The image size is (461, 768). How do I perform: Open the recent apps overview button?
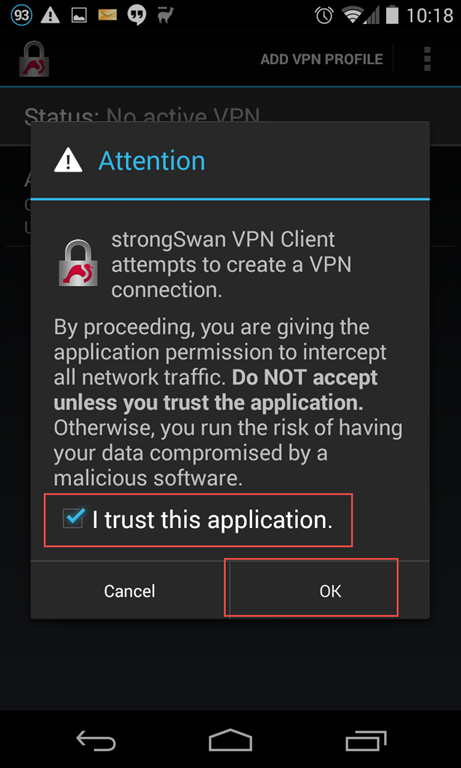coord(365,740)
